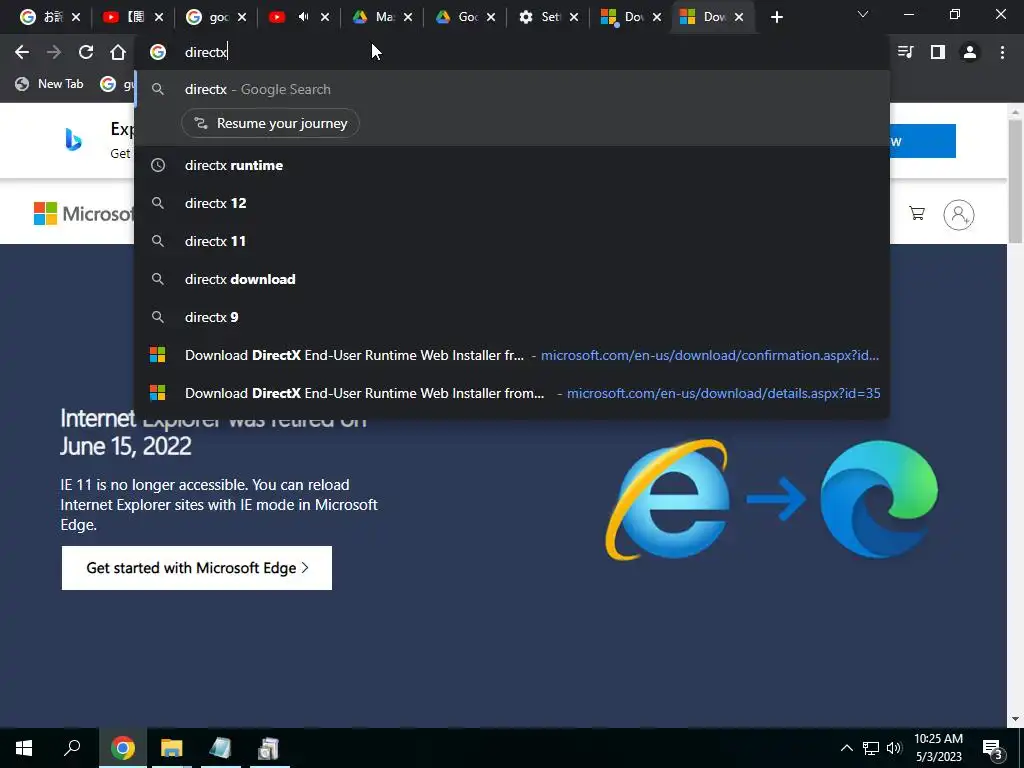
Task: Click Get started with Microsoft Edge button
Action: 197,568
